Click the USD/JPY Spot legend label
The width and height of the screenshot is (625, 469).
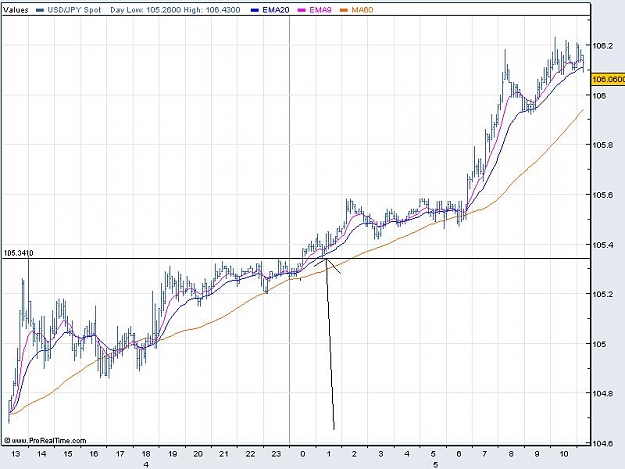tap(74, 10)
